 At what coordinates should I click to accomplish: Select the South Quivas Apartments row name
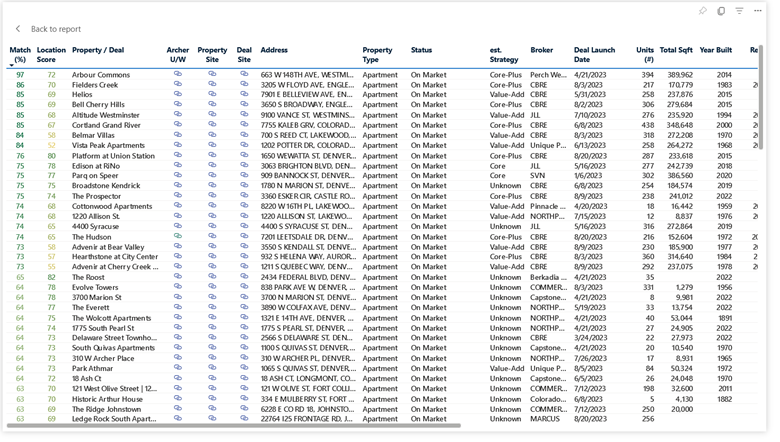[113, 348]
